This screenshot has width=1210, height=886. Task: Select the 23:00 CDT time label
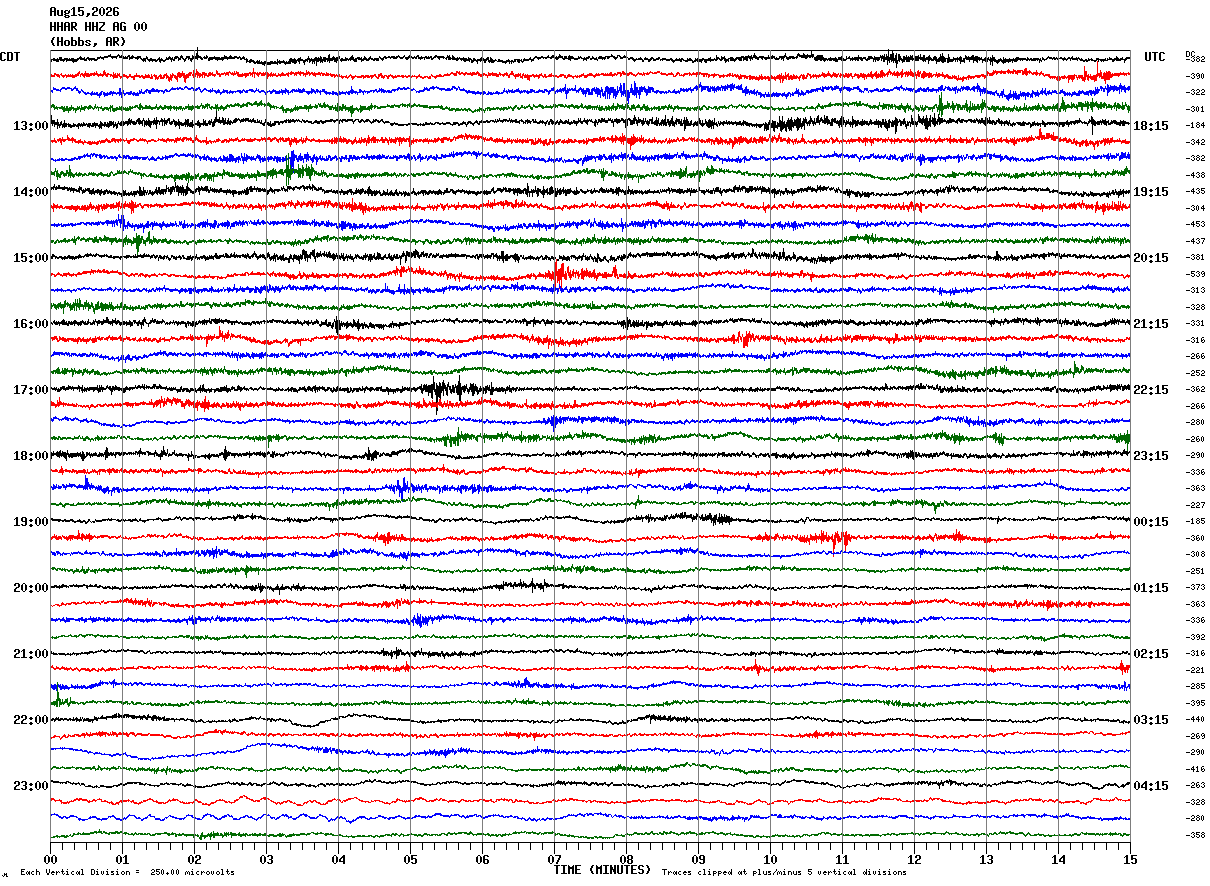(31, 786)
